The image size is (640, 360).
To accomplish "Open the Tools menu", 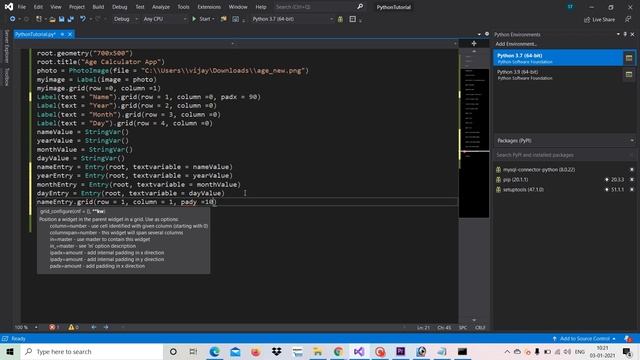I will click(183, 7).
